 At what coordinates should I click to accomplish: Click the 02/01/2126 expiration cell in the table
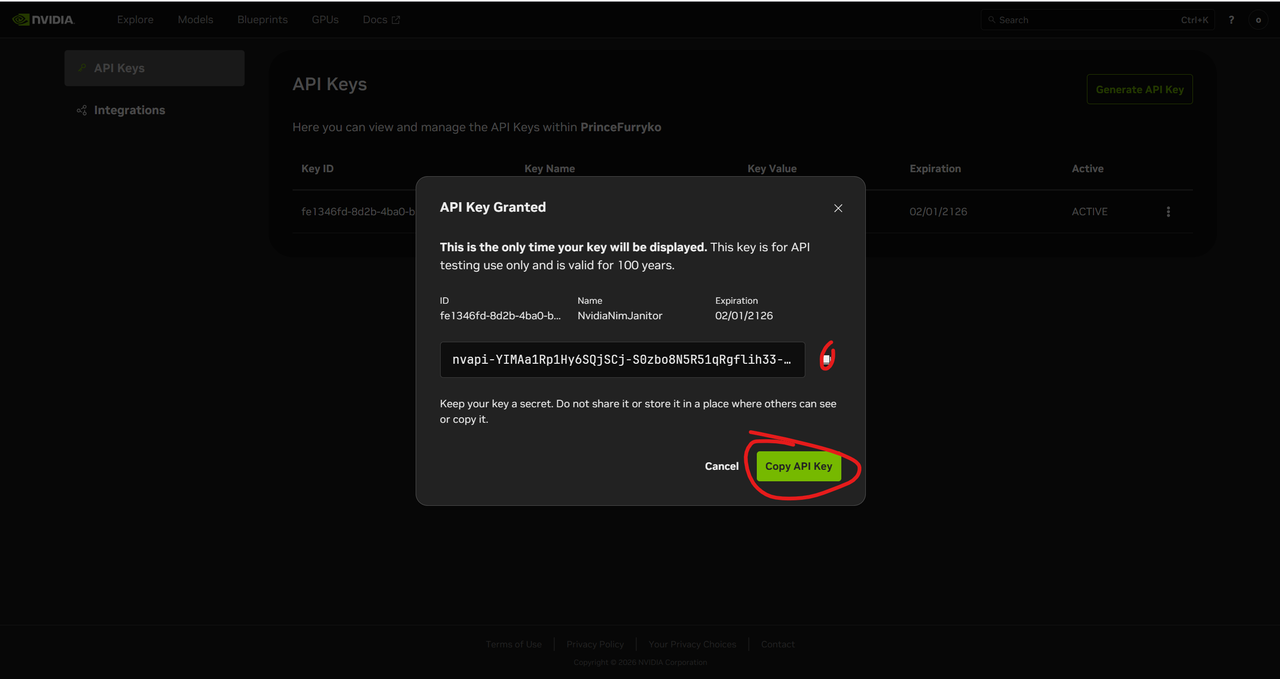(938, 212)
